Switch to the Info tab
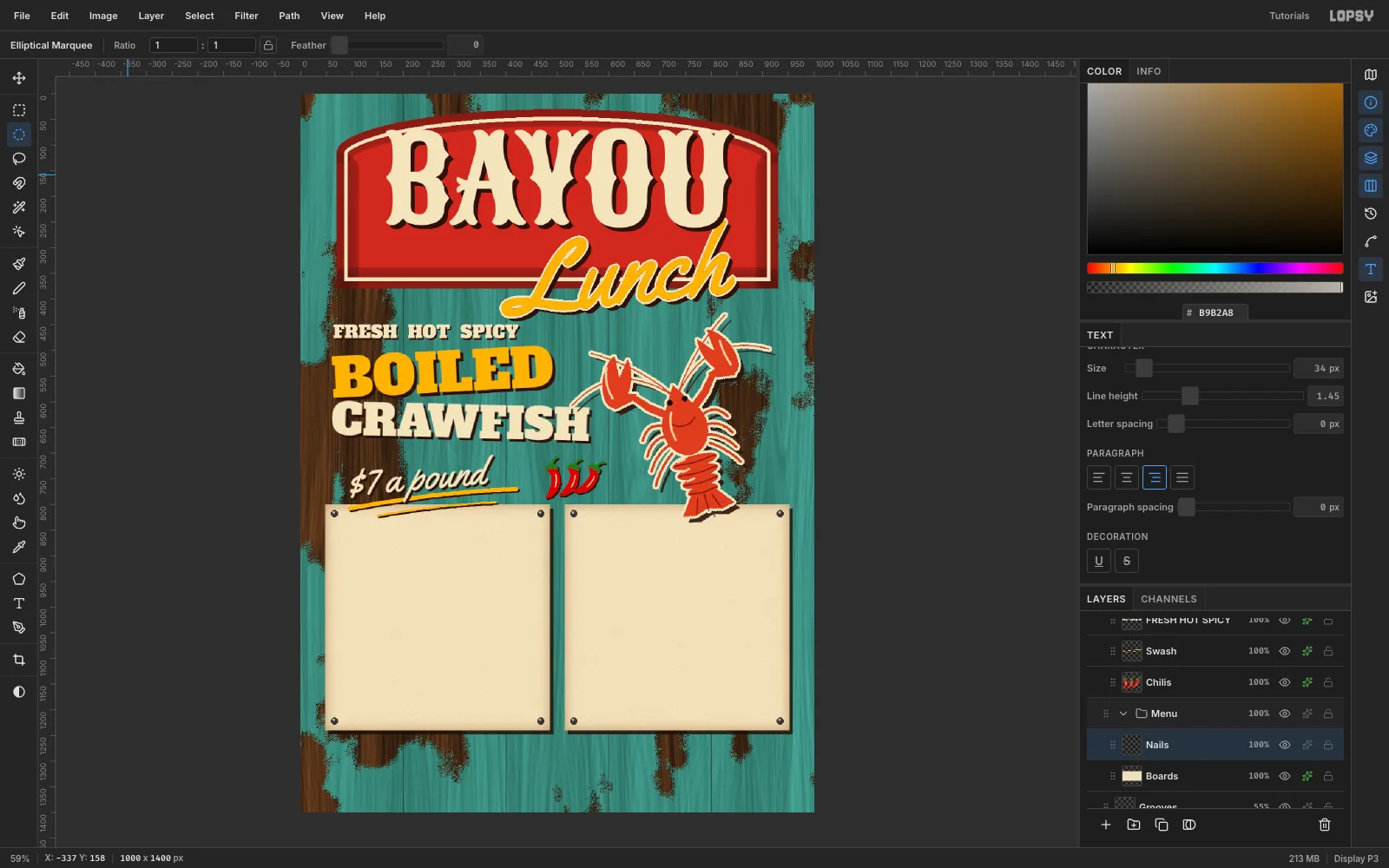This screenshot has width=1389, height=868. click(1149, 71)
